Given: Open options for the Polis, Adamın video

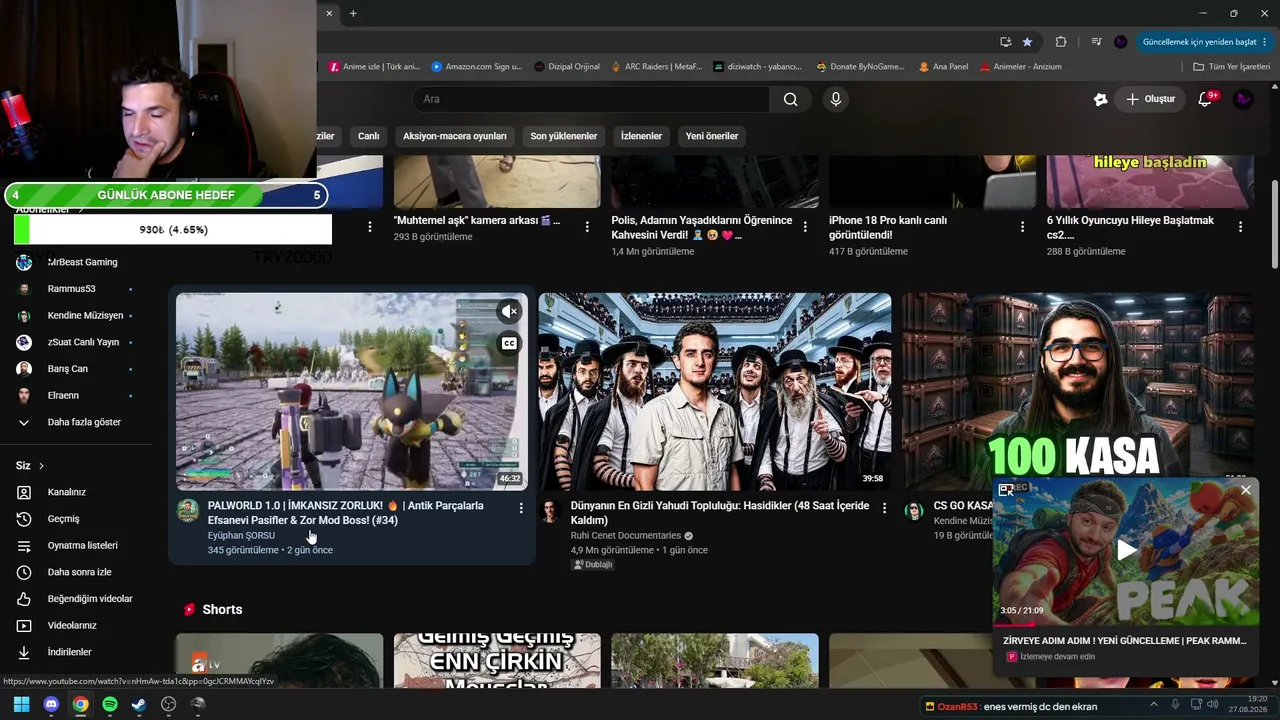Looking at the screenshot, I should (x=805, y=227).
